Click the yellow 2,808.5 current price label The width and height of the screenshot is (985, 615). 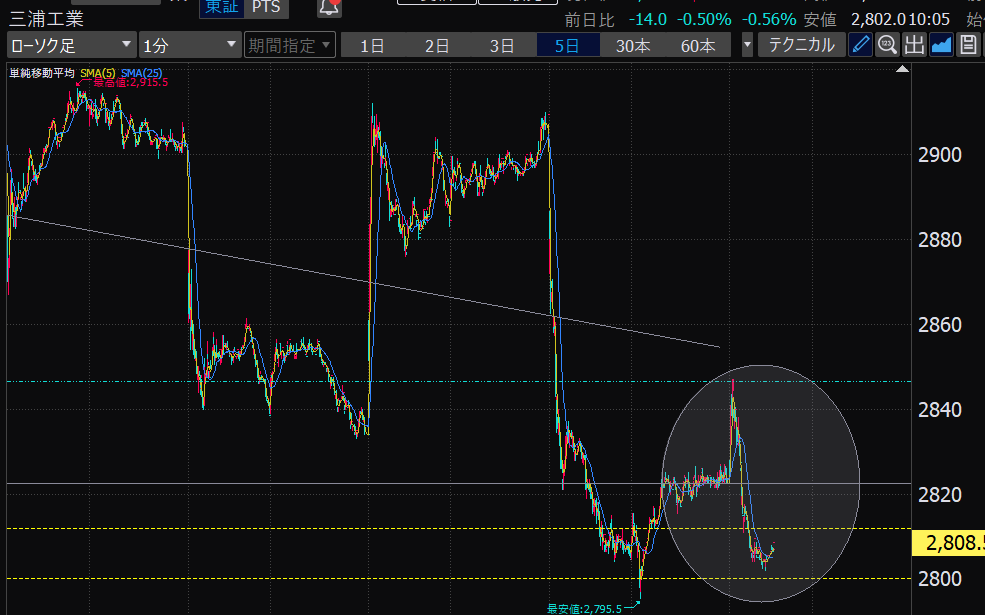(x=948, y=543)
